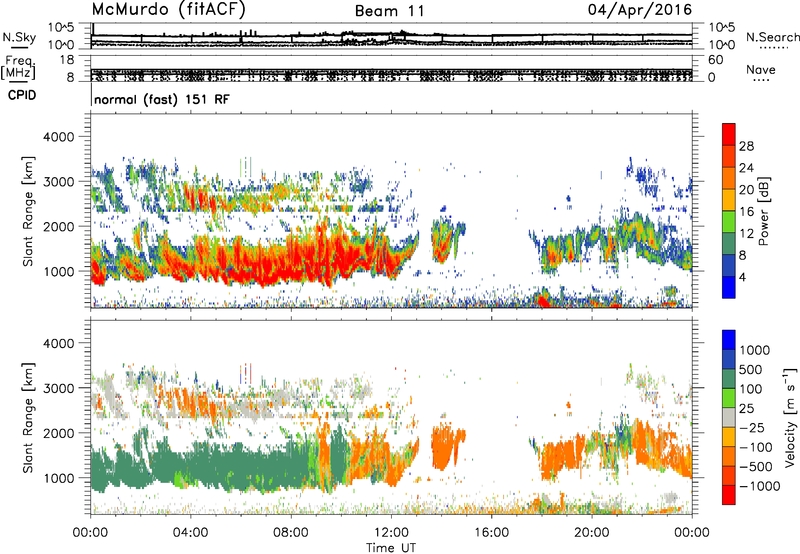Click the date '04/Apr/2016'
Image resolution: width=800 pixels, height=554 pixels.
(640, 10)
